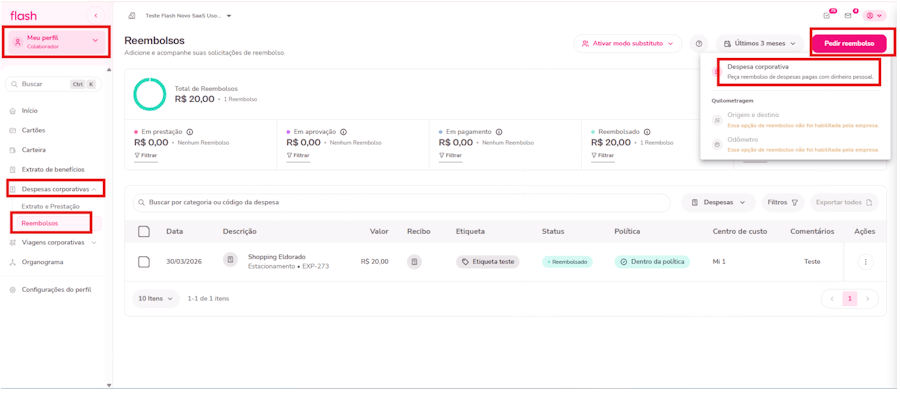Viewport: 900px width, 399px height.
Task: Toggle the select-all checkbox in table header
Action: tap(144, 231)
